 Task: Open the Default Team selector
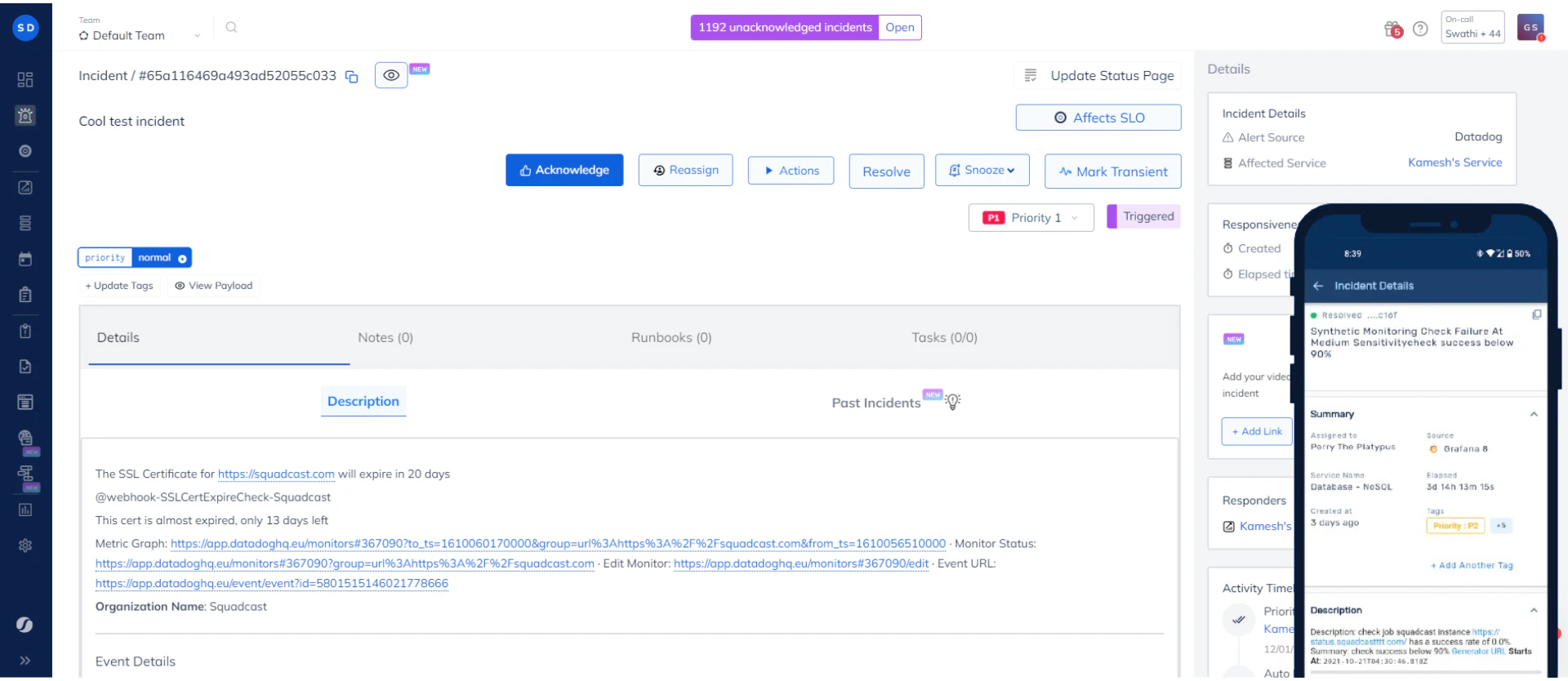pyautogui.click(x=139, y=36)
